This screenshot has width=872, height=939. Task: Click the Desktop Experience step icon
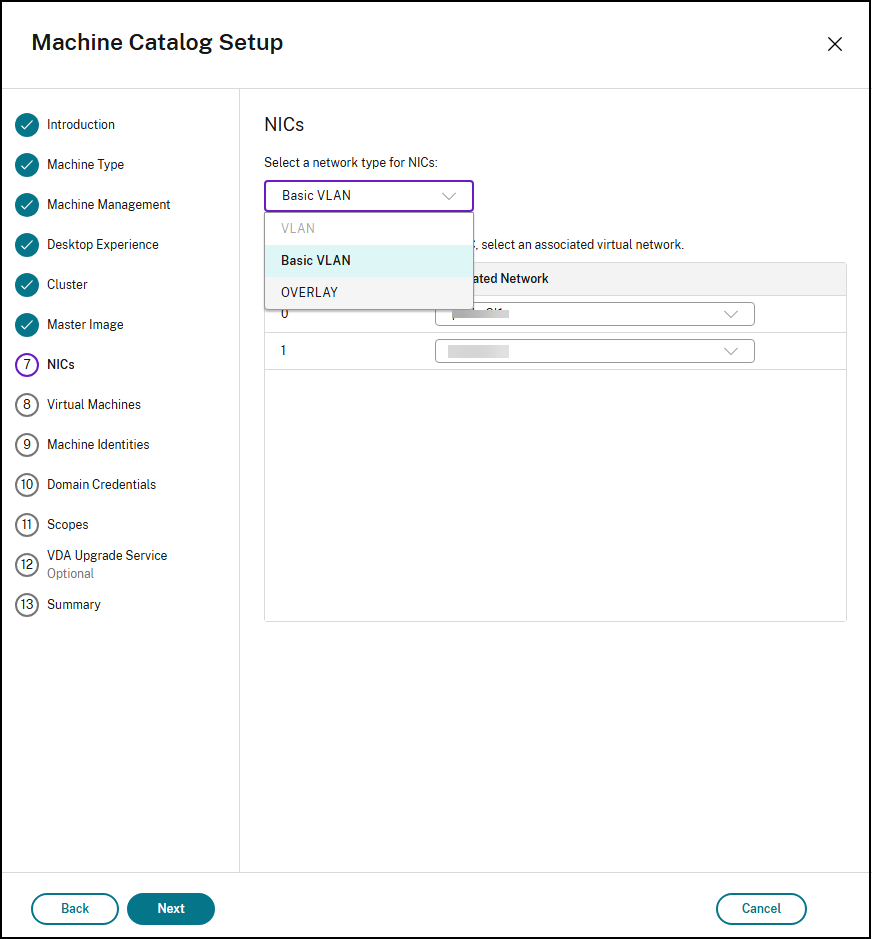(27, 245)
